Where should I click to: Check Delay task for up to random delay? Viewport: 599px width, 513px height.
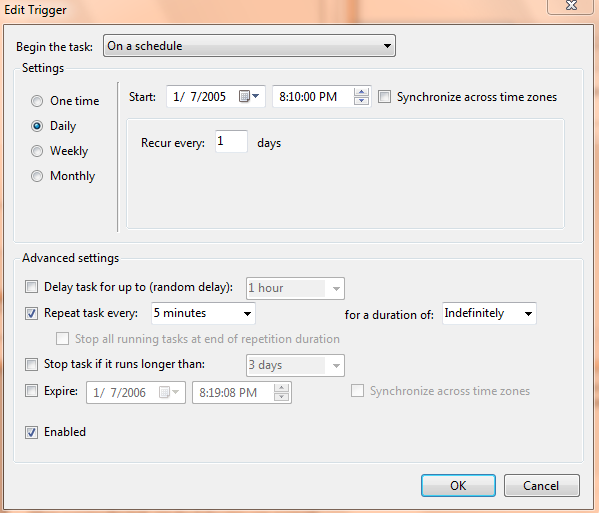coord(31,286)
